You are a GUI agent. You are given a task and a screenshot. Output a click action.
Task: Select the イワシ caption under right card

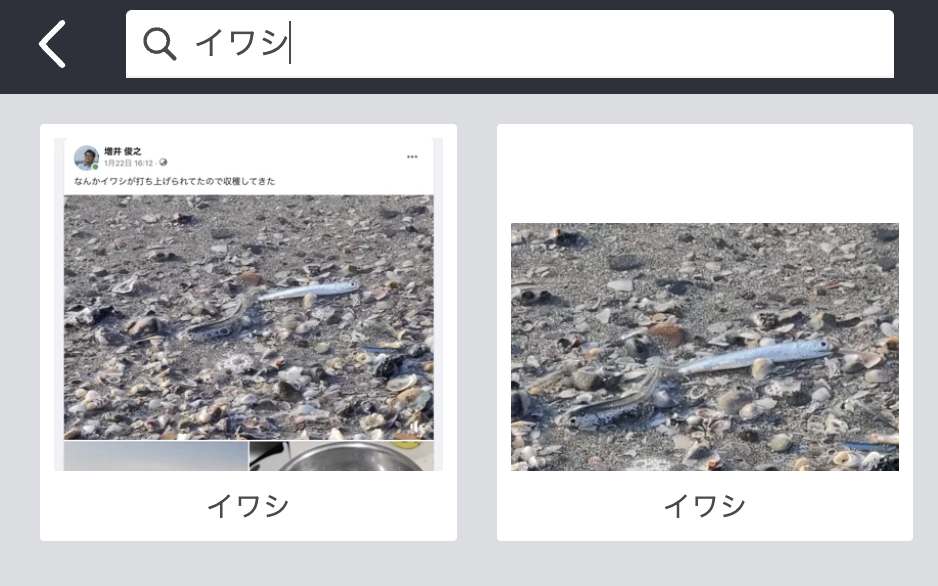[x=705, y=506]
